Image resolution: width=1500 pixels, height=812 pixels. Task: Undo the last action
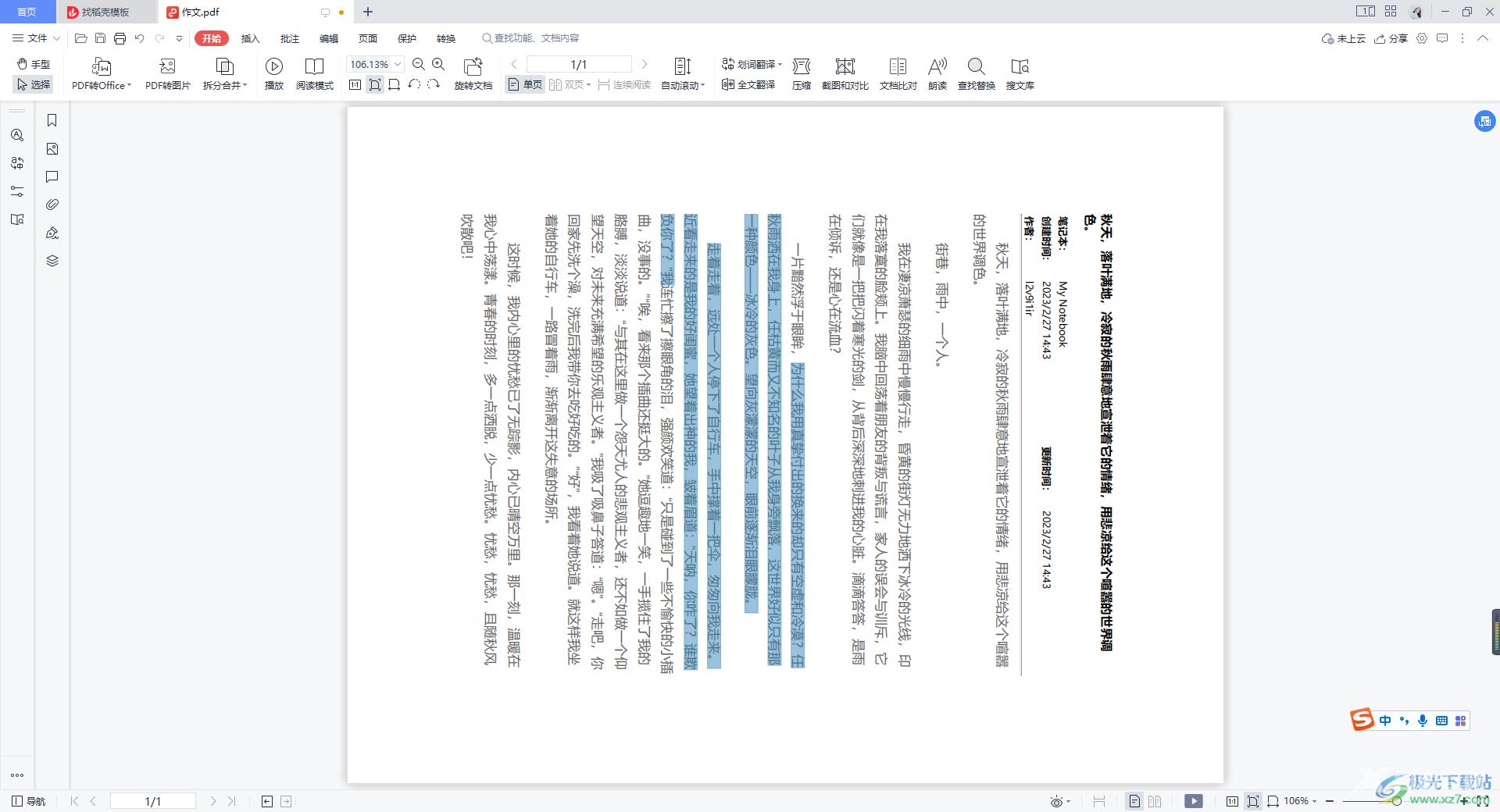tap(139, 38)
